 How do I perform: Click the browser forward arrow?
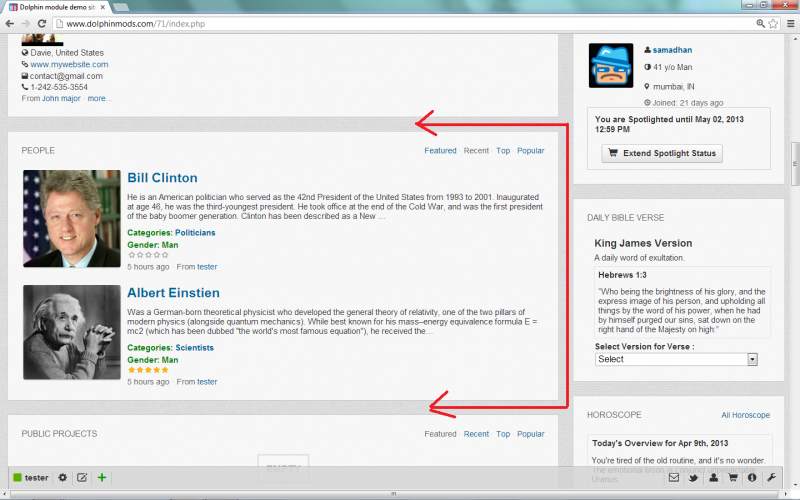26,23
